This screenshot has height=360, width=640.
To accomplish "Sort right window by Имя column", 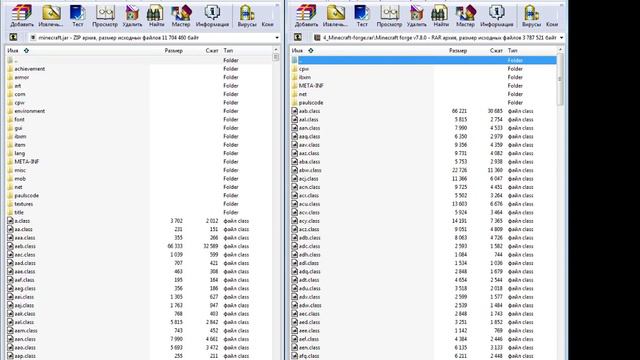I will [298, 51].
